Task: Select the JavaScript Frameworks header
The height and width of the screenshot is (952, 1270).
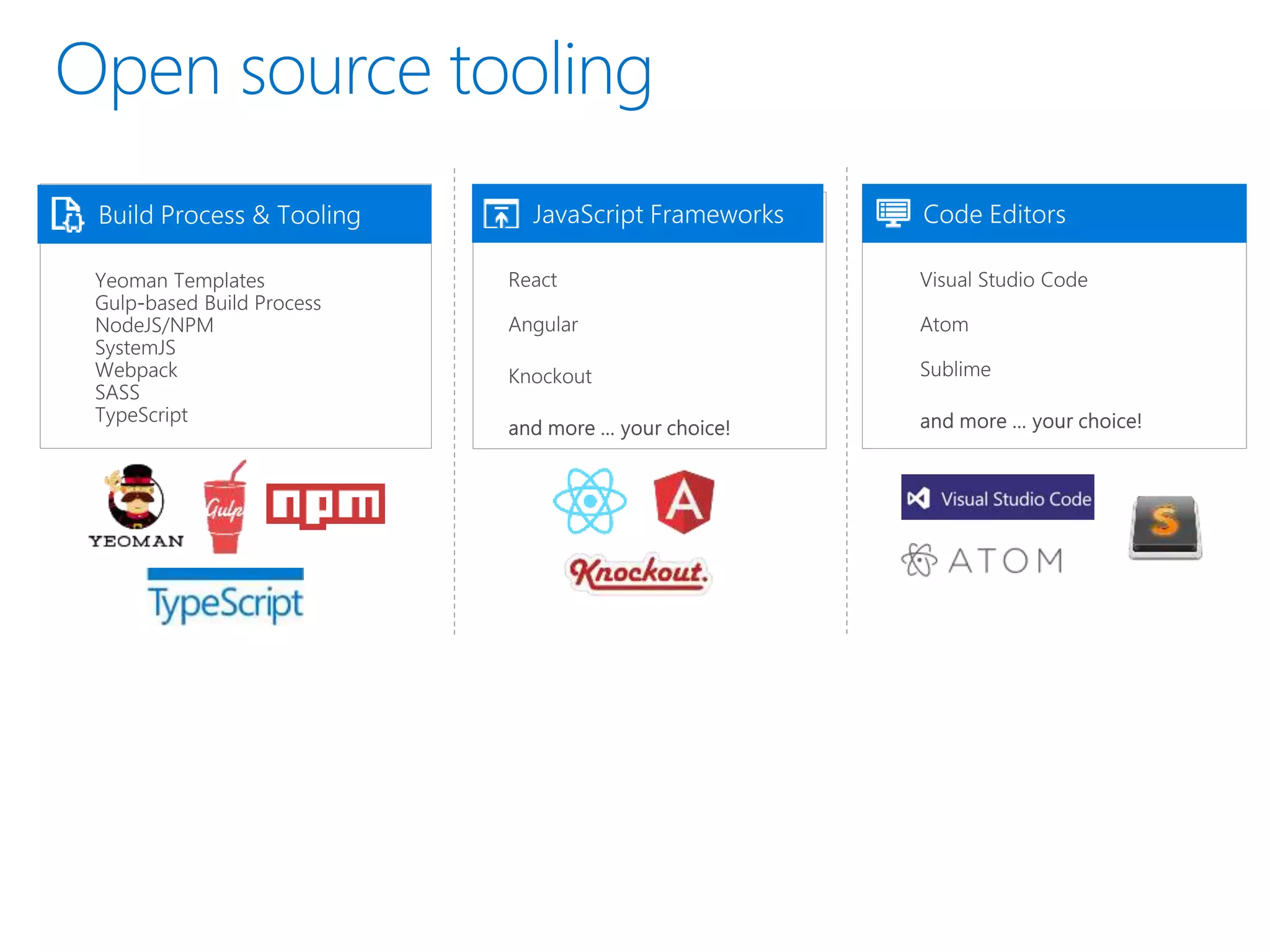Action: [x=658, y=214]
